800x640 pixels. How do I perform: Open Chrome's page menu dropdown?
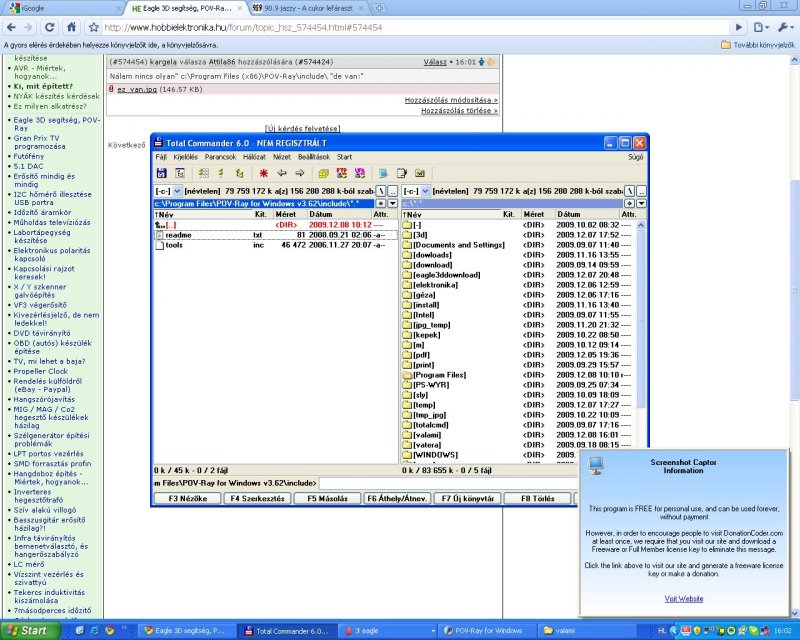761,27
